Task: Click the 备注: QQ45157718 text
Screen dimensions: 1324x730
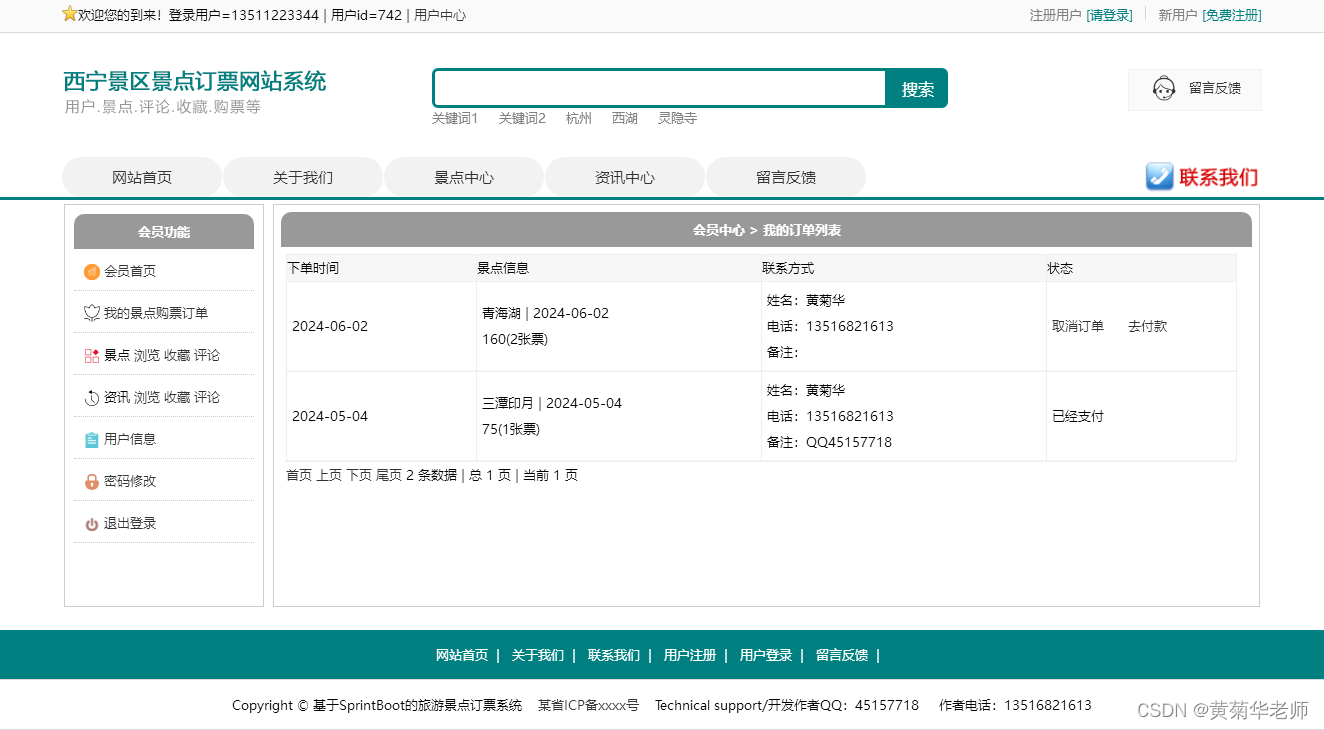Action: pos(829,442)
